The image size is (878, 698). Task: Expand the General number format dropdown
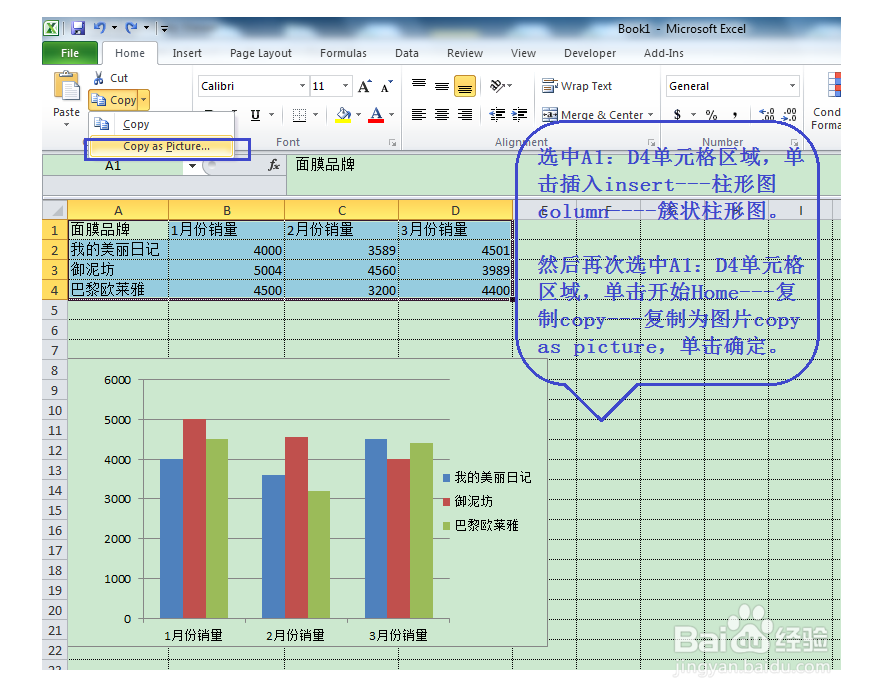point(793,85)
